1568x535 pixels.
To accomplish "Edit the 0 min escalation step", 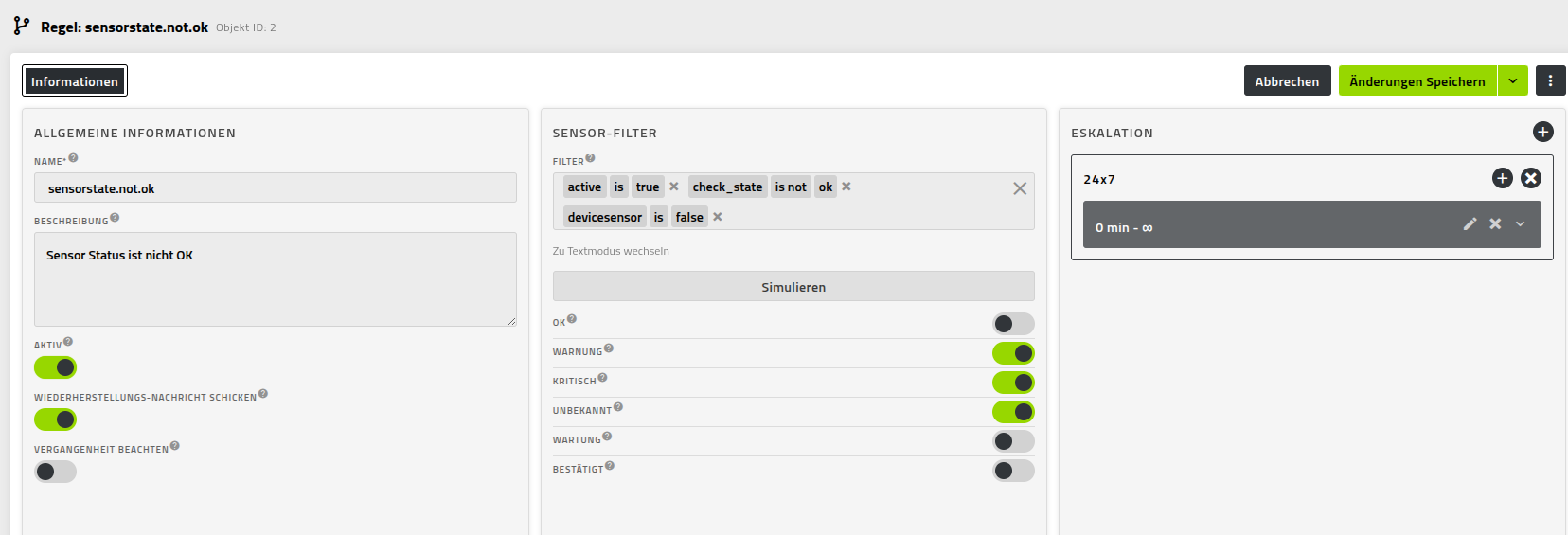I will coord(1470,224).
